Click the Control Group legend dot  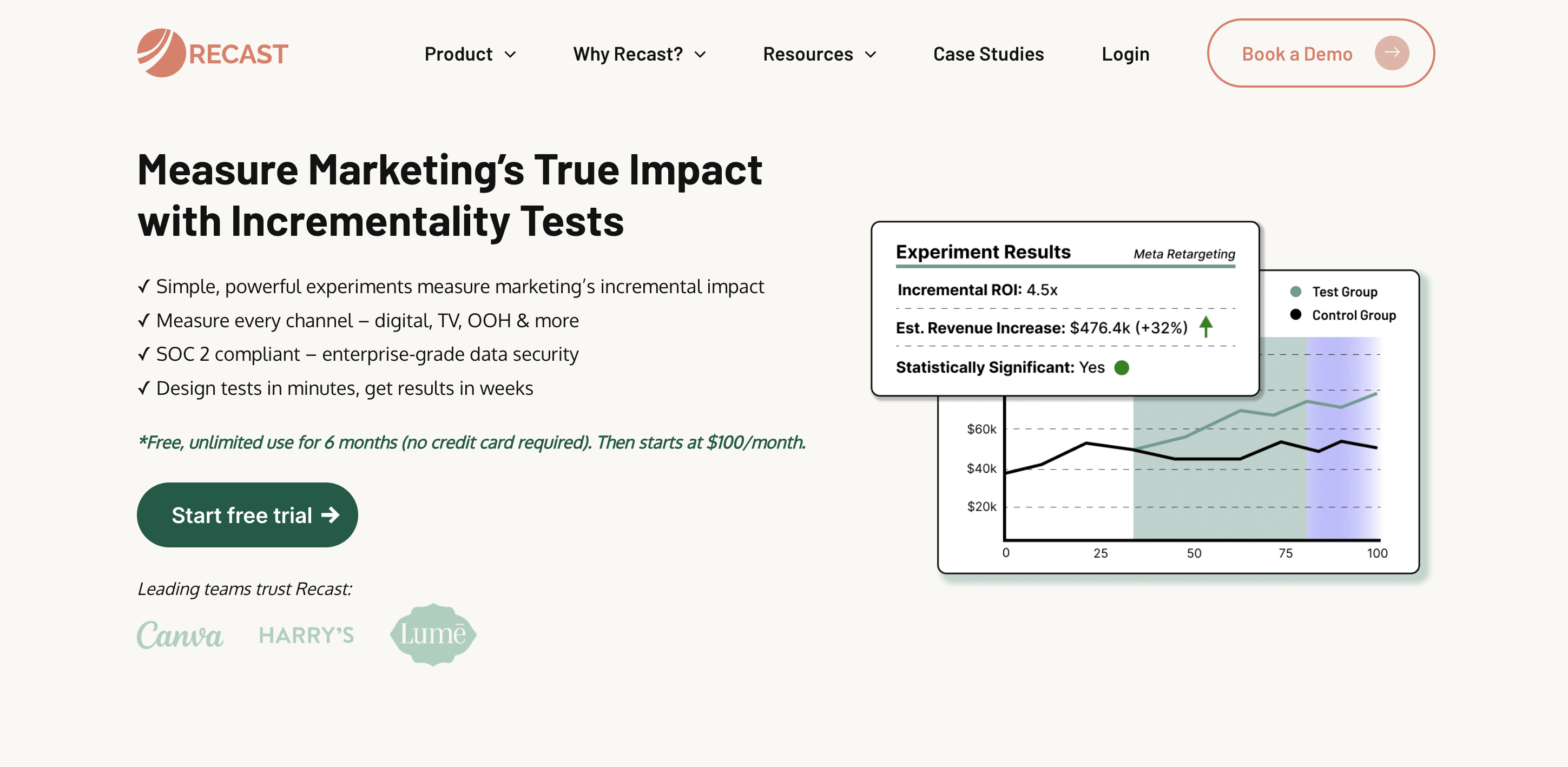pos(1295,315)
